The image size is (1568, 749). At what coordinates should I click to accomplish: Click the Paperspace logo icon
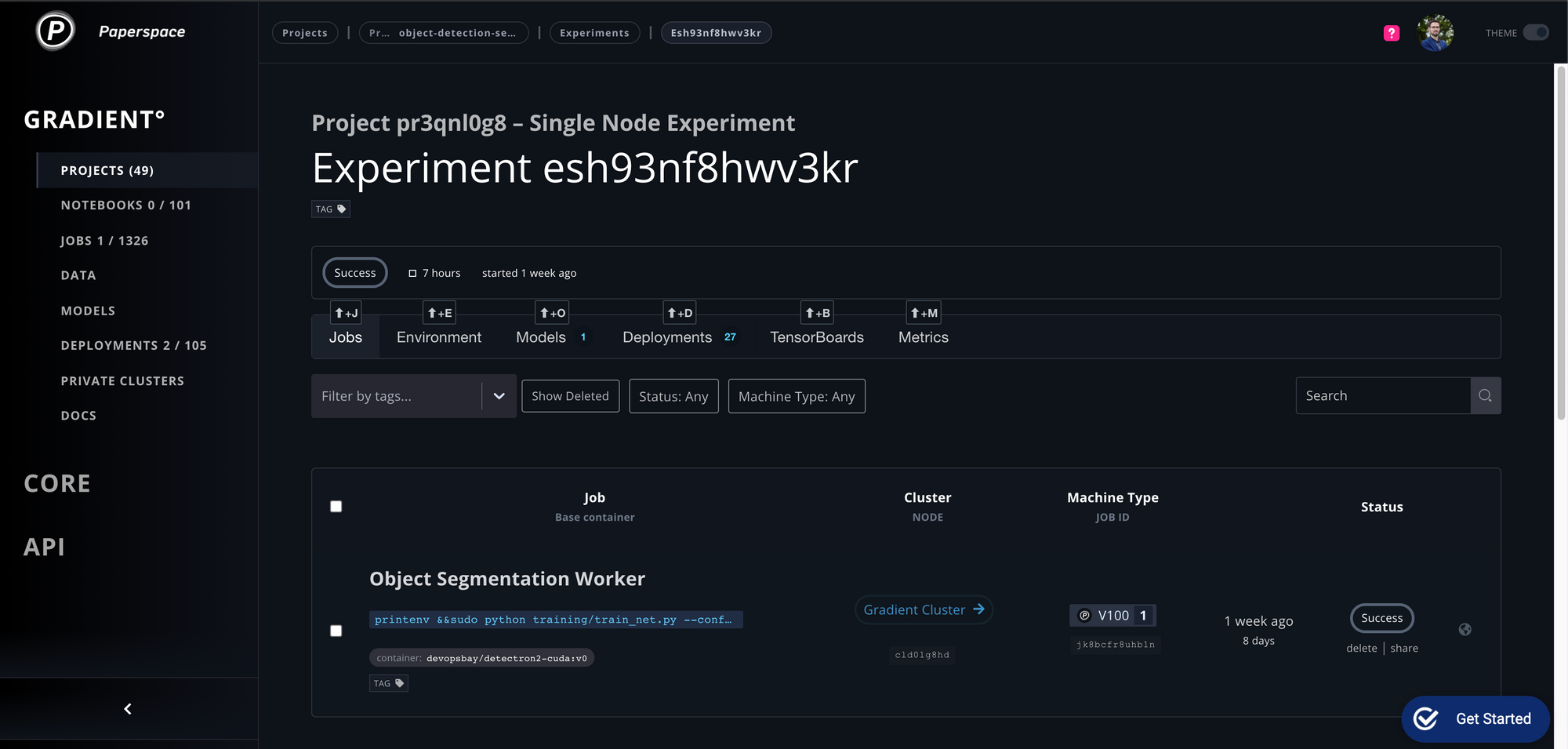56,31
